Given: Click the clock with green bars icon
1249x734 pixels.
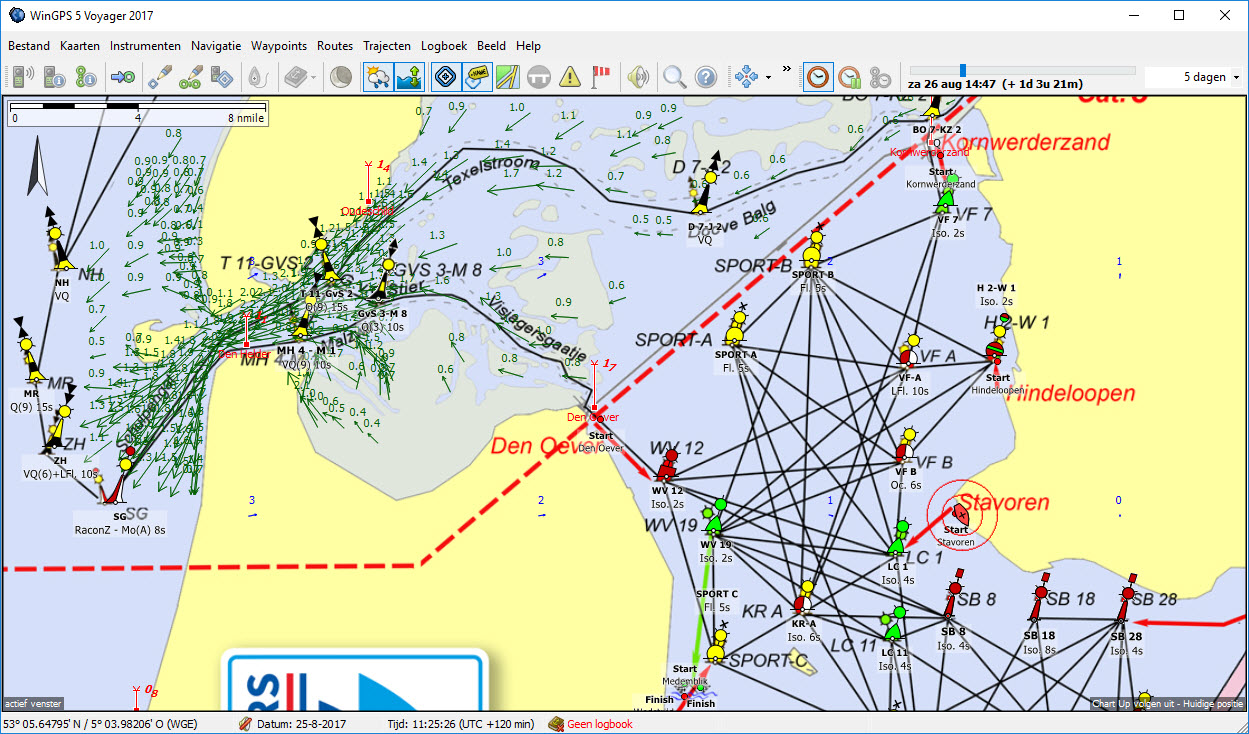Looking at the screenshot, I should pyautogui.click(x=849, y=76).
